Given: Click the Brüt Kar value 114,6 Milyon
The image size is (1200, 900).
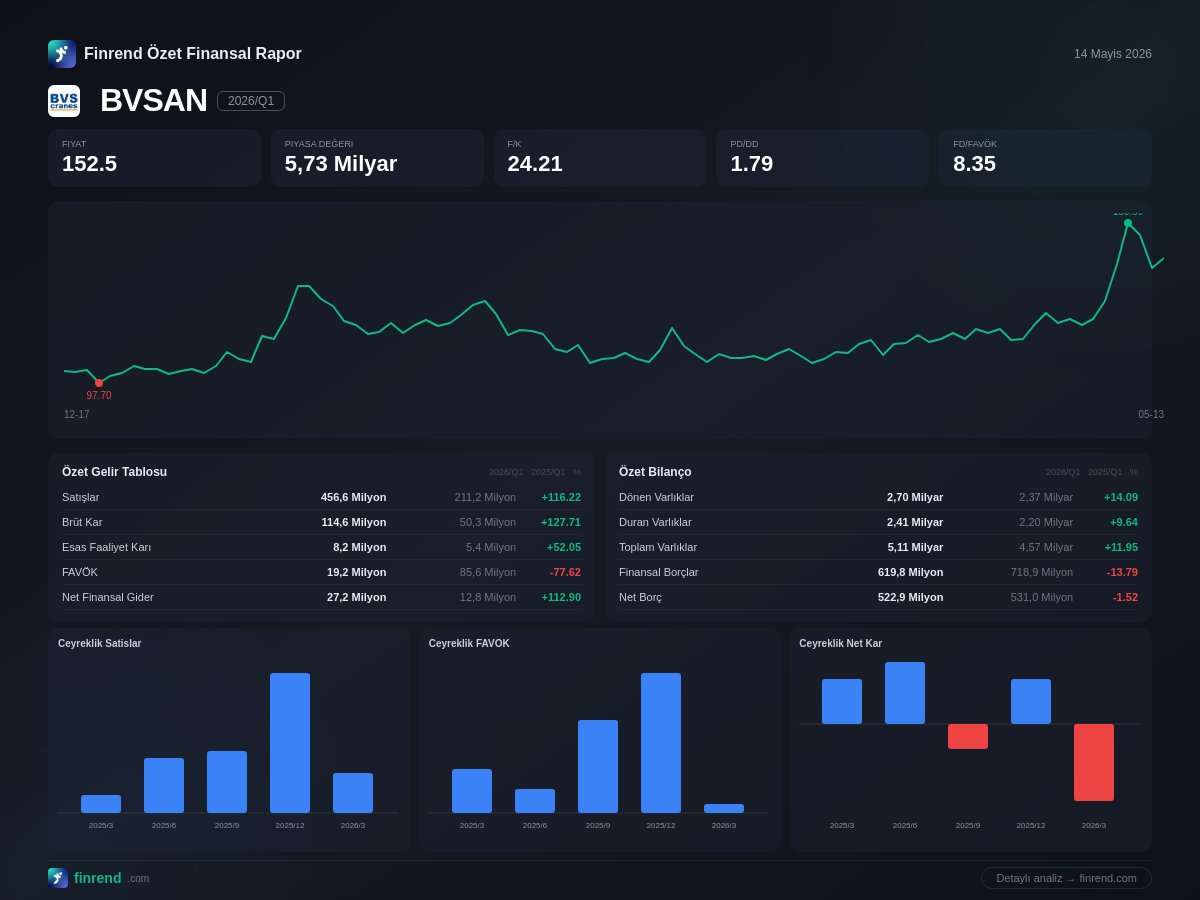Looking at the screenshot, I should (x=354, y=522).
